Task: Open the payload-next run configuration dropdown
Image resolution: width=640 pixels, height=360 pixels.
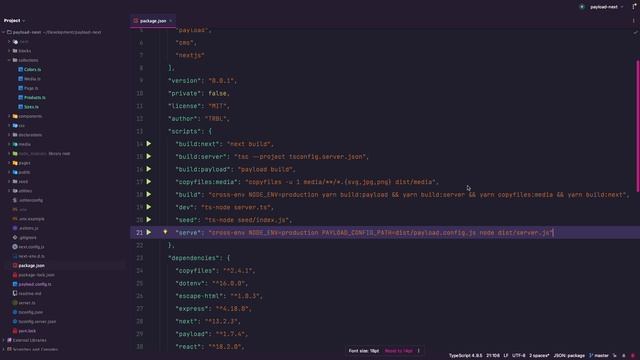Action: [x=607, y=7]
